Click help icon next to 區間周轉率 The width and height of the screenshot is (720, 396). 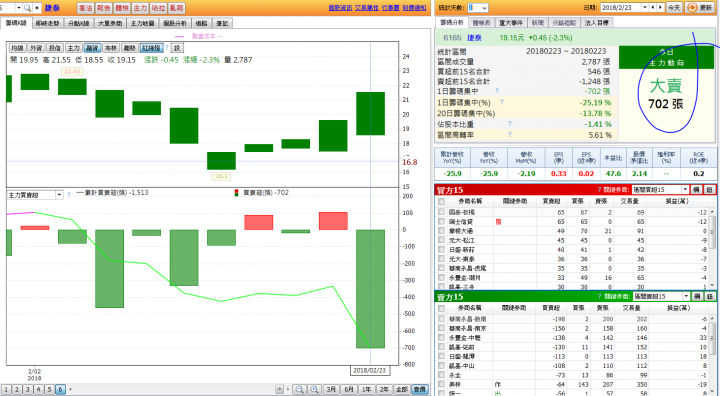click(x=510, y=134)
